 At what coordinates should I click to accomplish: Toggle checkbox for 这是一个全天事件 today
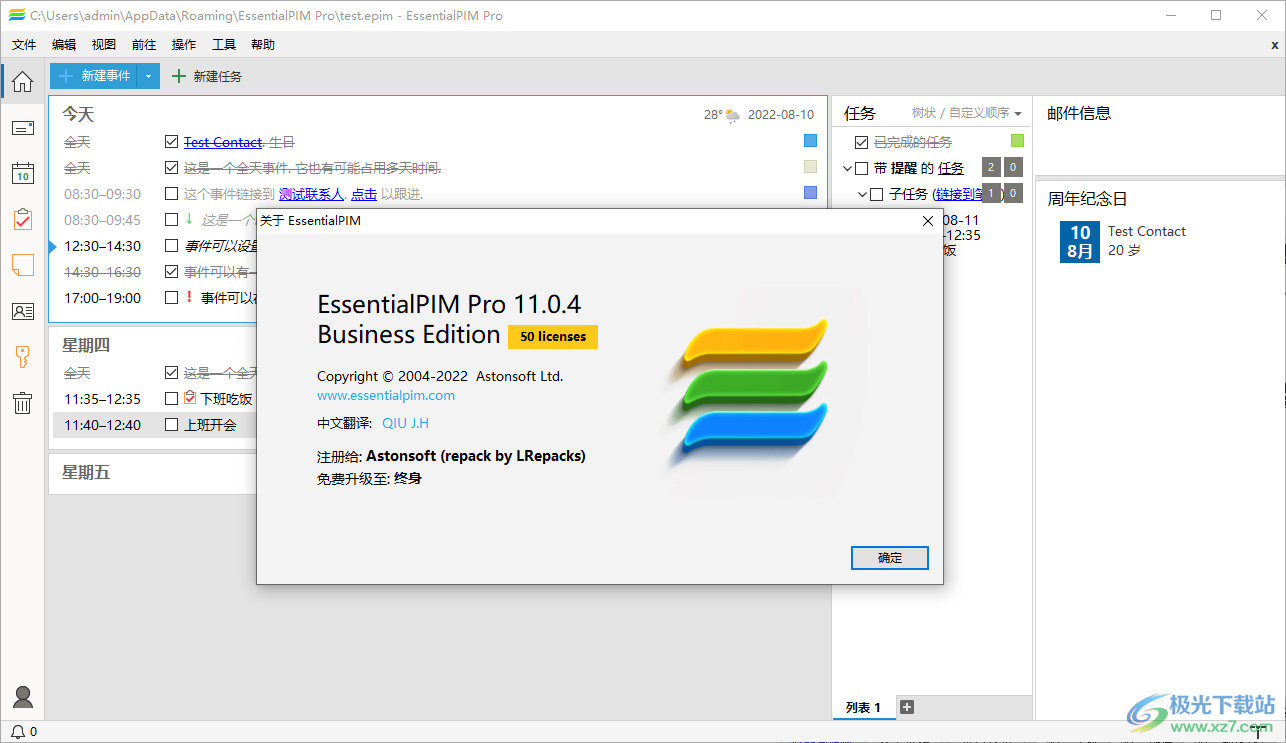[x=172, y=168]
